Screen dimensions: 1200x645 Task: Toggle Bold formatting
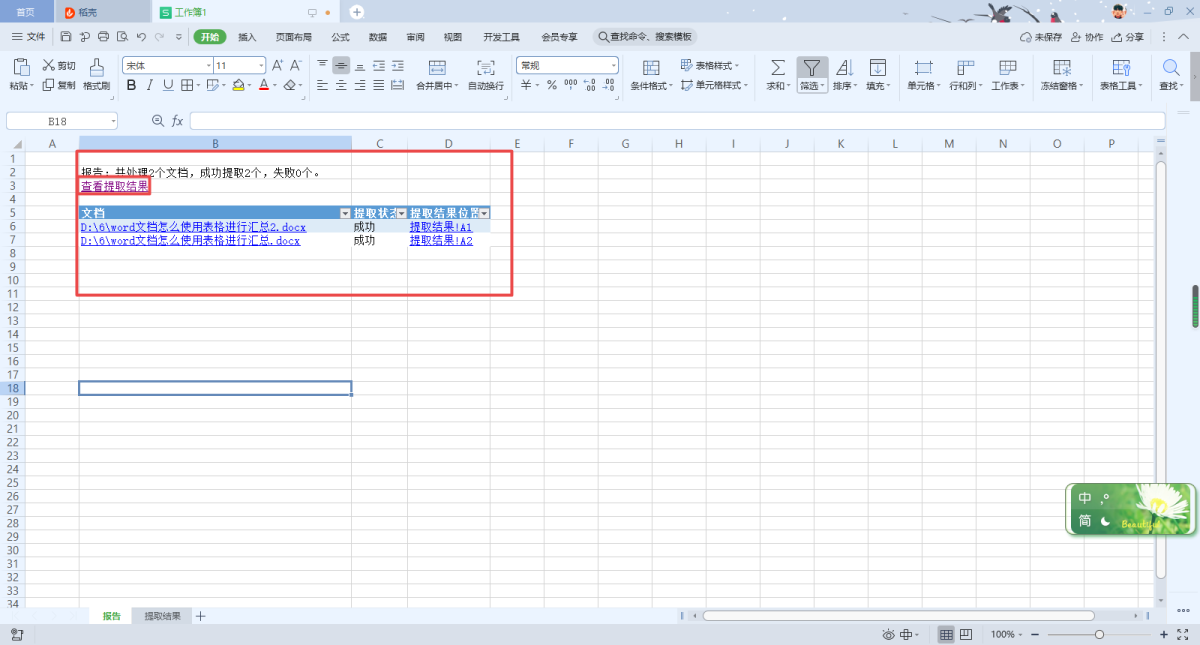[x=131, y=86]
